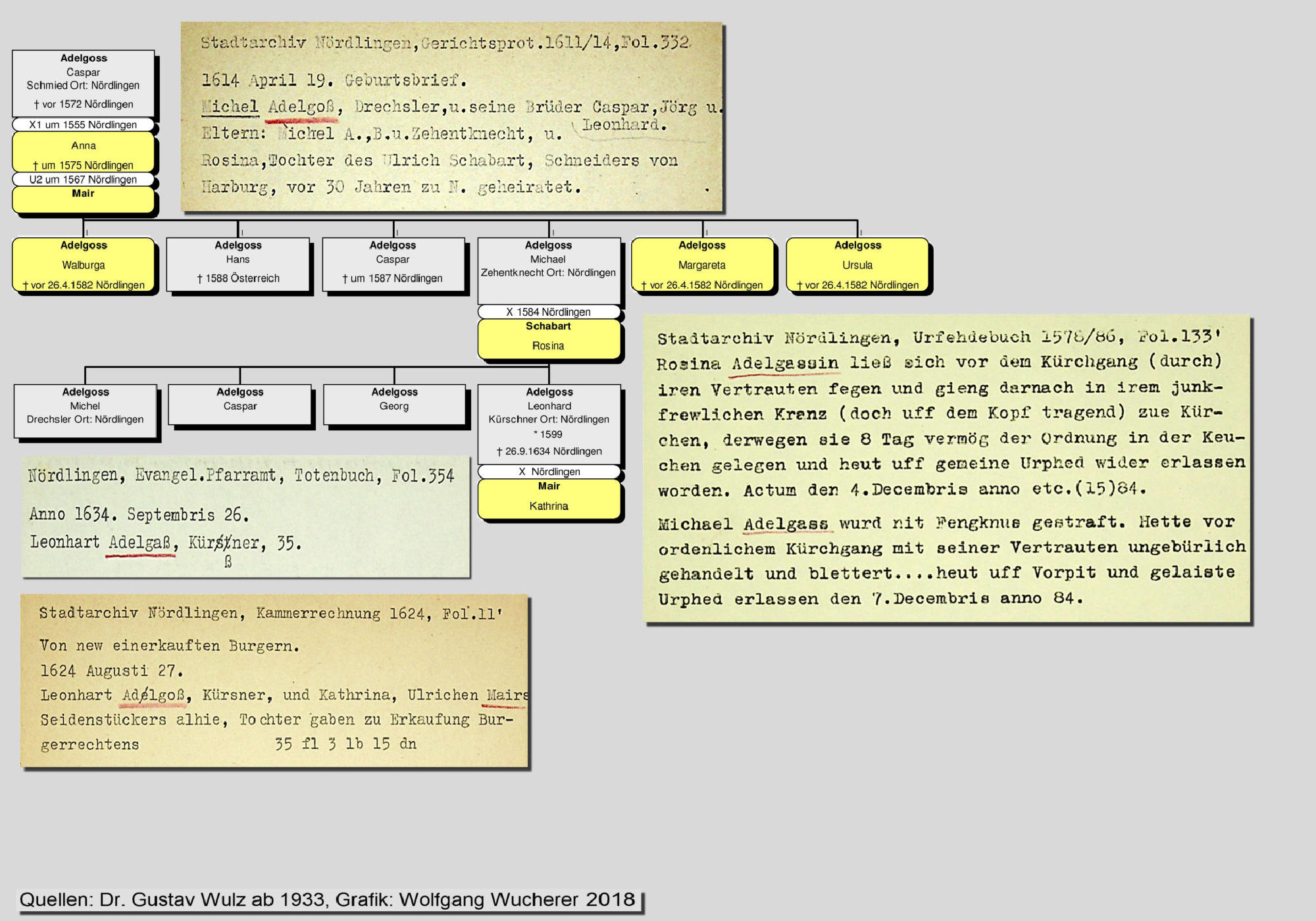Select the Walburga Adelgoss box
1316x921 pixels.
pos(84,264)
